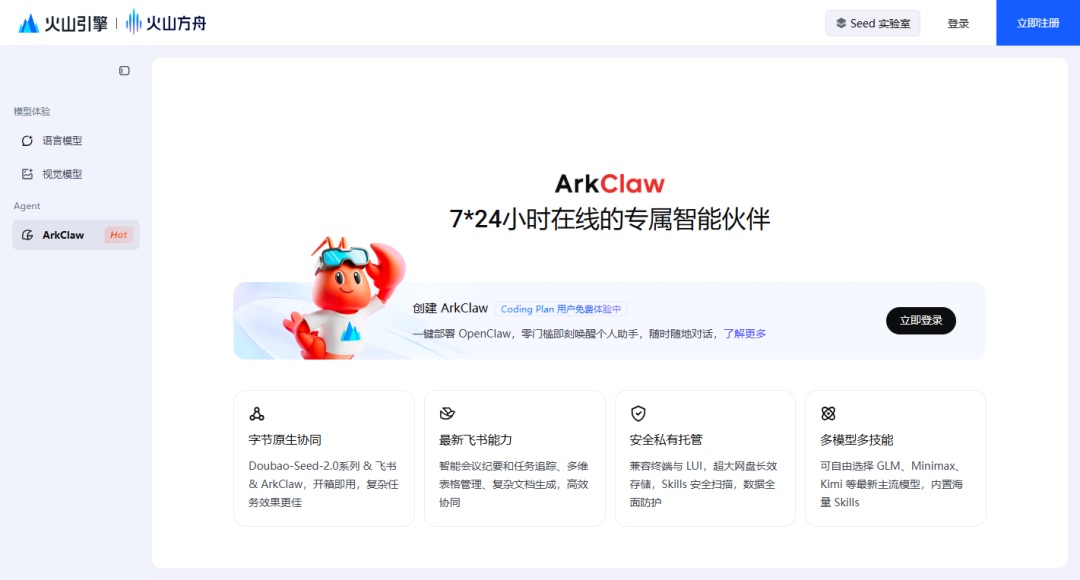Click the 安全私有托管 shield icon
Viewport: 1080px width, 580px height.
pyautogui.click(x=638, y=413)
